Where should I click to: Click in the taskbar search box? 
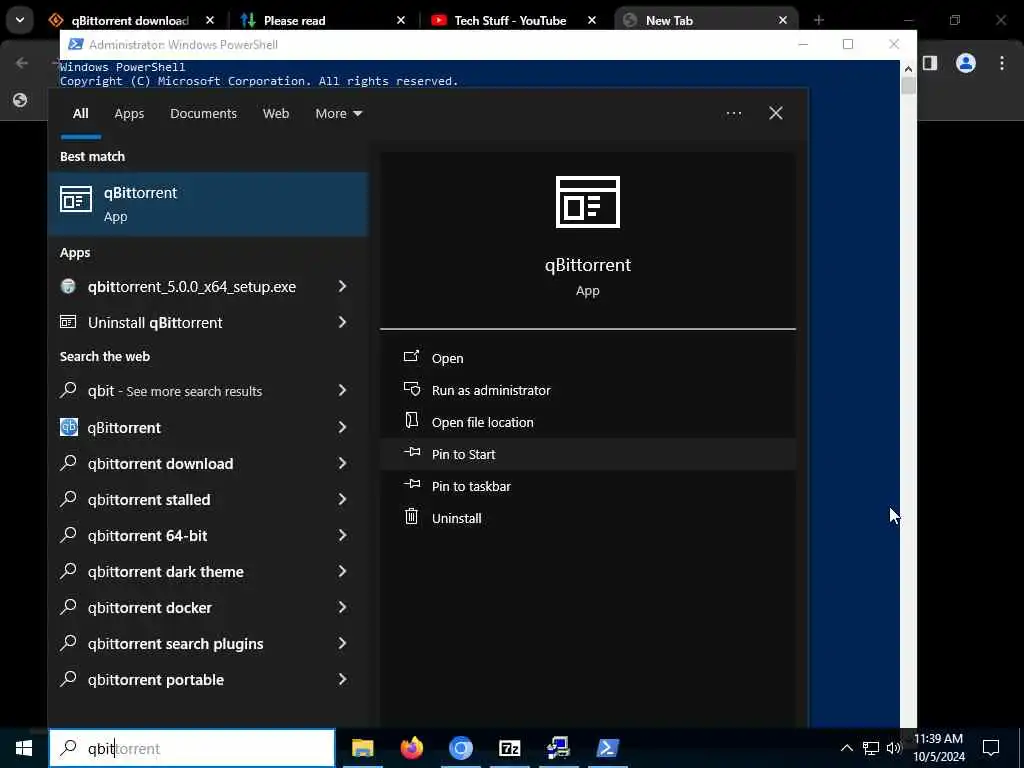192,748
